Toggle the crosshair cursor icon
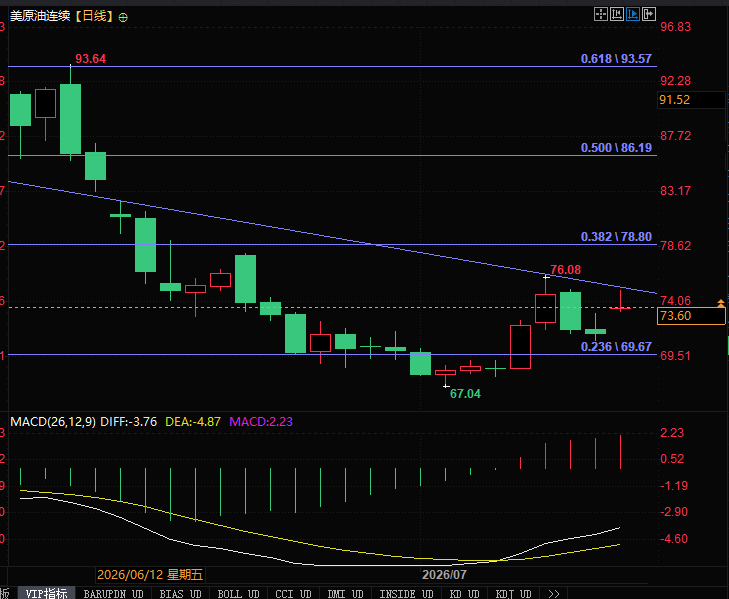 (x=601, y=14)
